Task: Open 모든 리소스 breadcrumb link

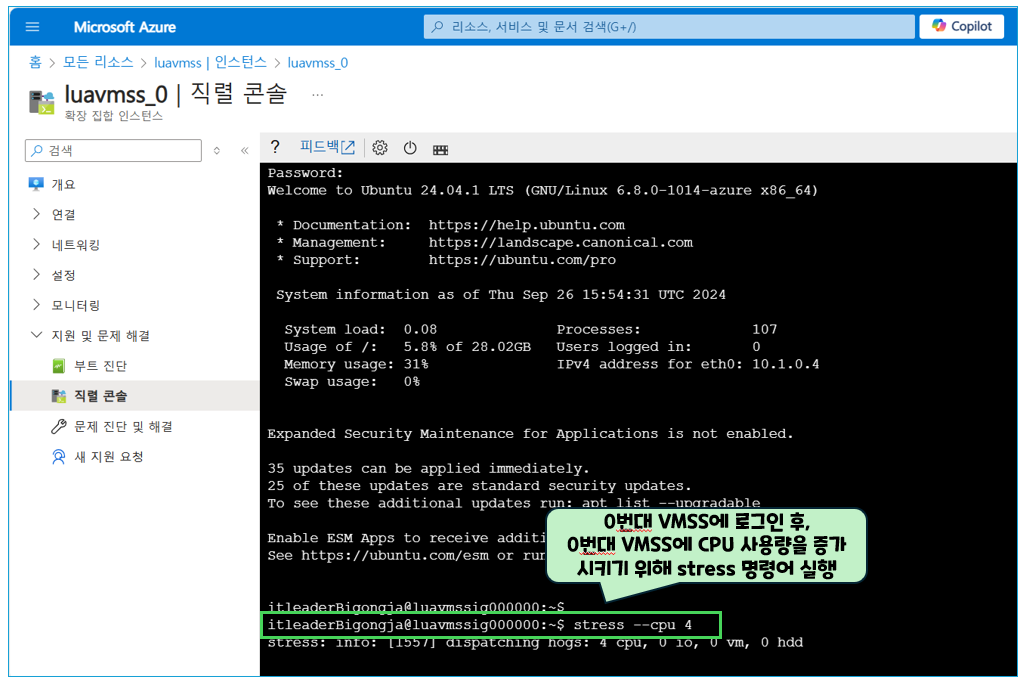Action: (x=98, y=62)
